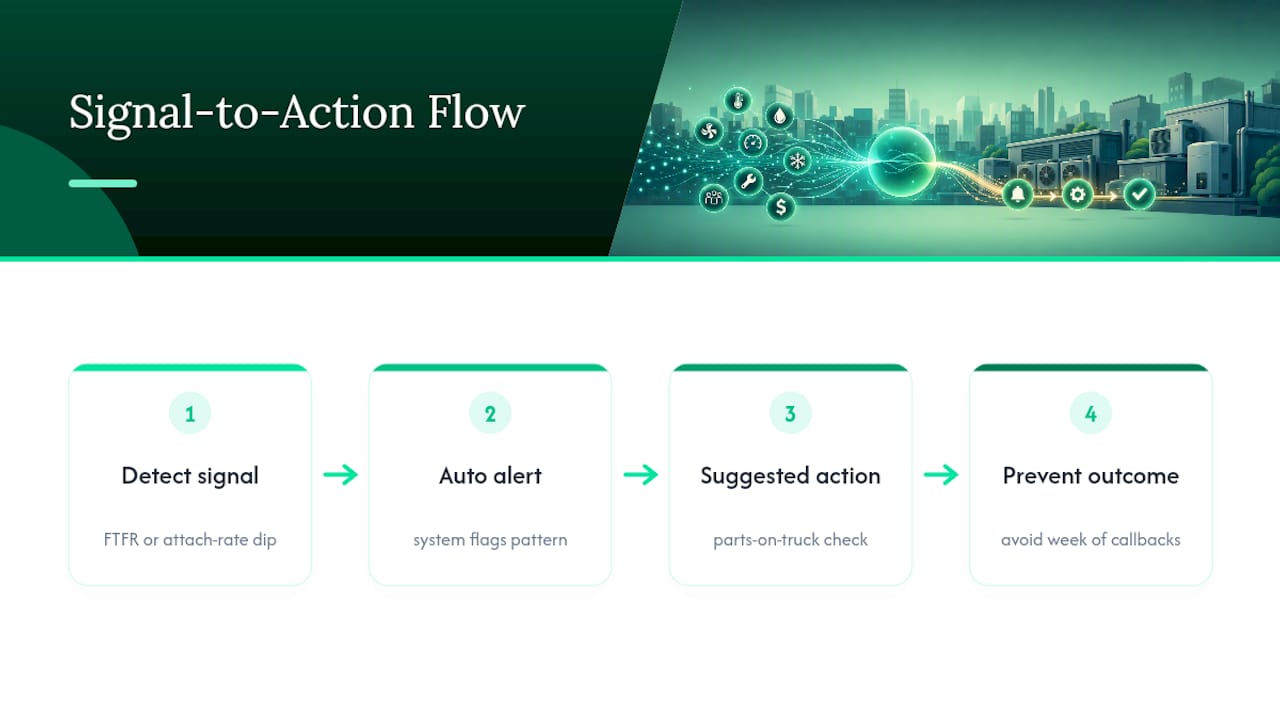Click the glowing green orb in the banner
This screenshot has width=1280, height=720.
click(901, 162)
